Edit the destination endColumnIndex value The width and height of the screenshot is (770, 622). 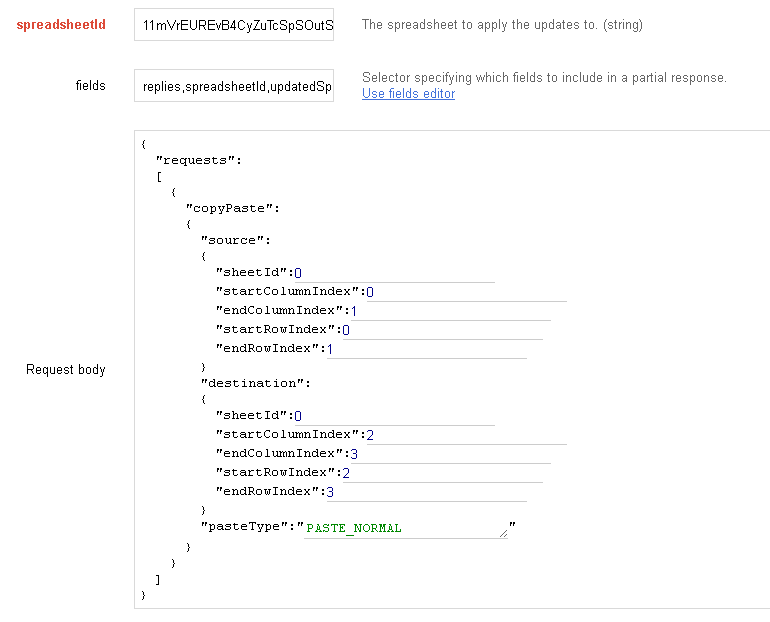450,454
